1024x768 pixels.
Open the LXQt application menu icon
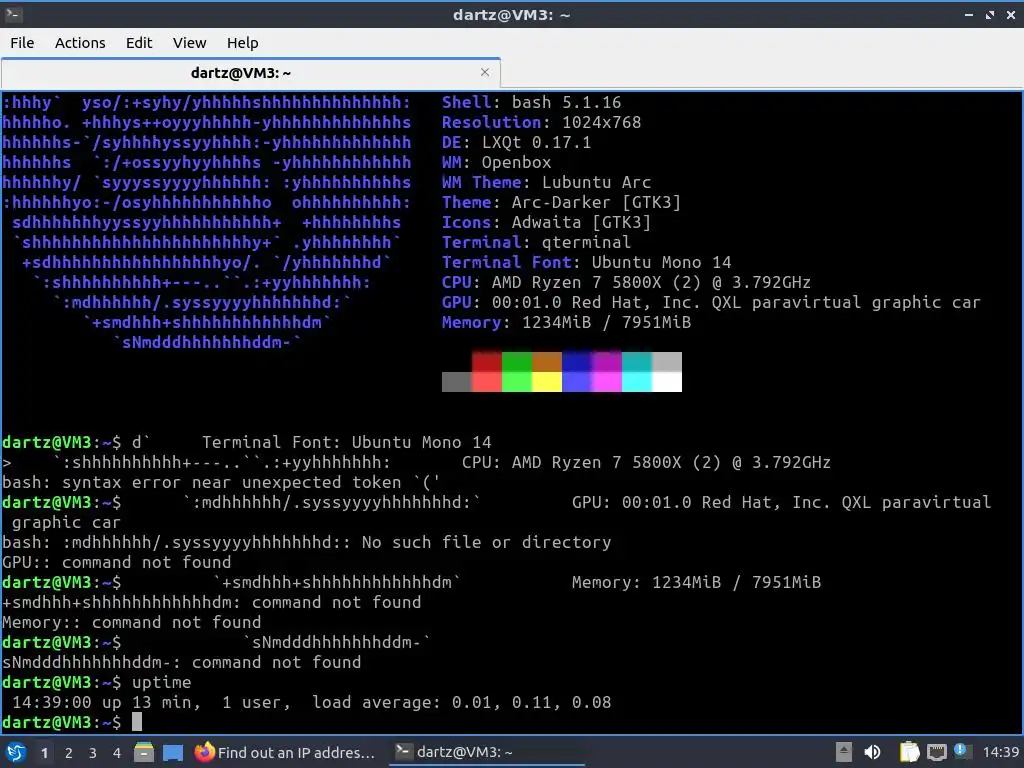[16, 752]
